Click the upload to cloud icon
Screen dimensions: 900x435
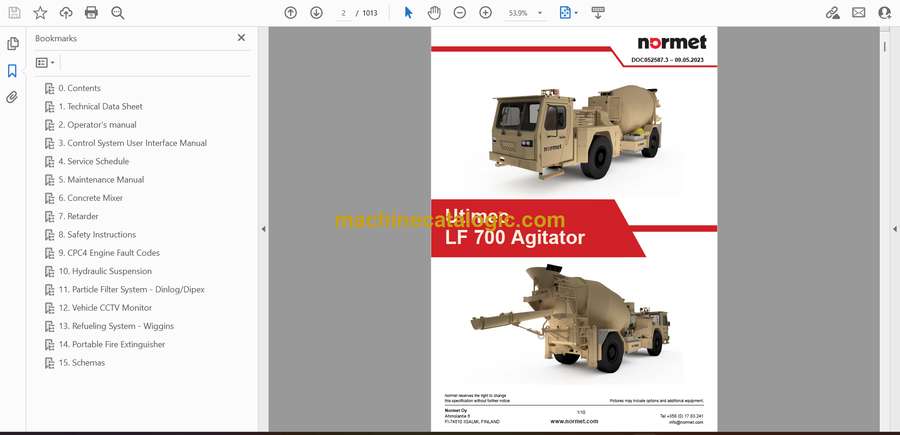[66, 13]
